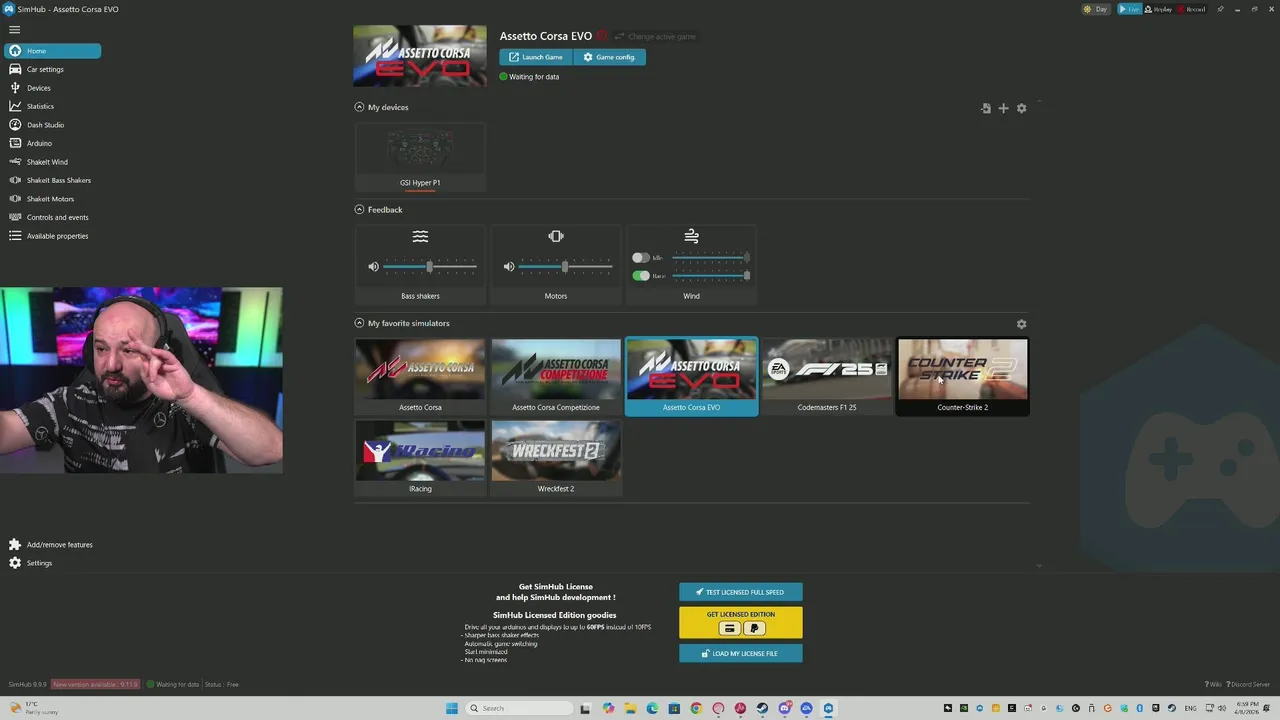
Task: Start Record in the title bar
Action: click(x=1191, y=9)
